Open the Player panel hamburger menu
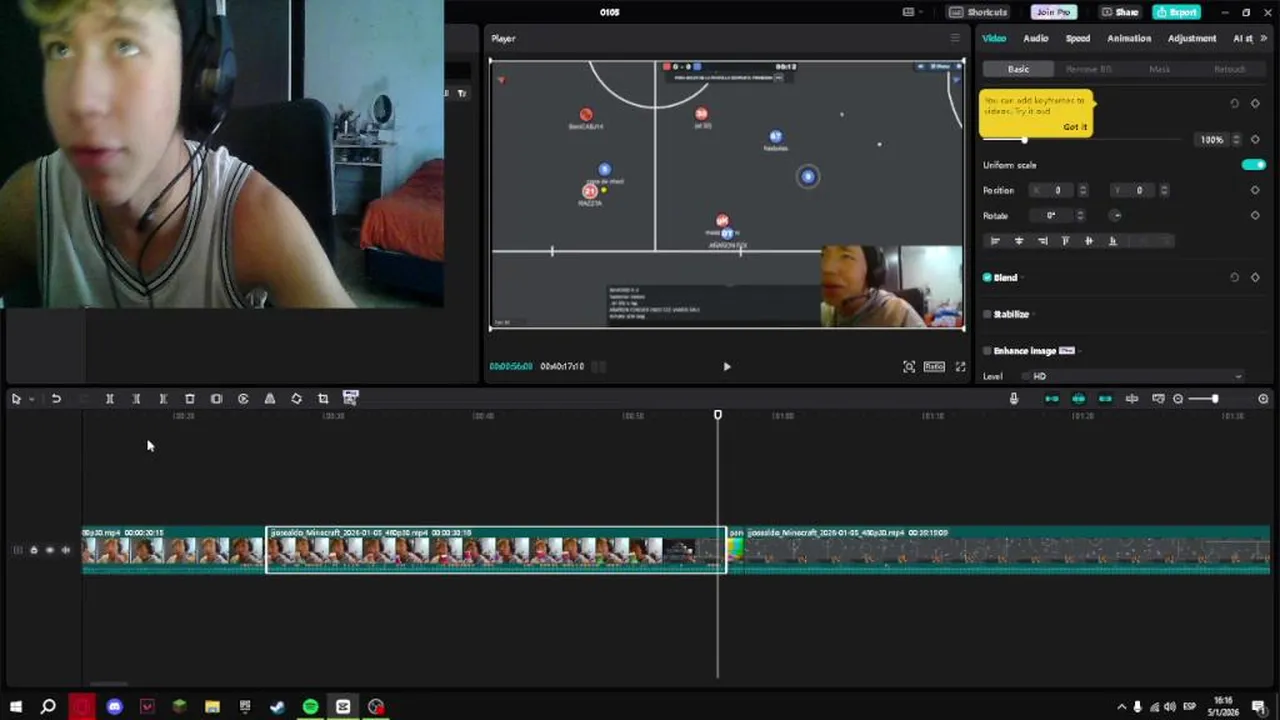The height and width of the screenshot is (720, 1280). (x=955, y=39)
